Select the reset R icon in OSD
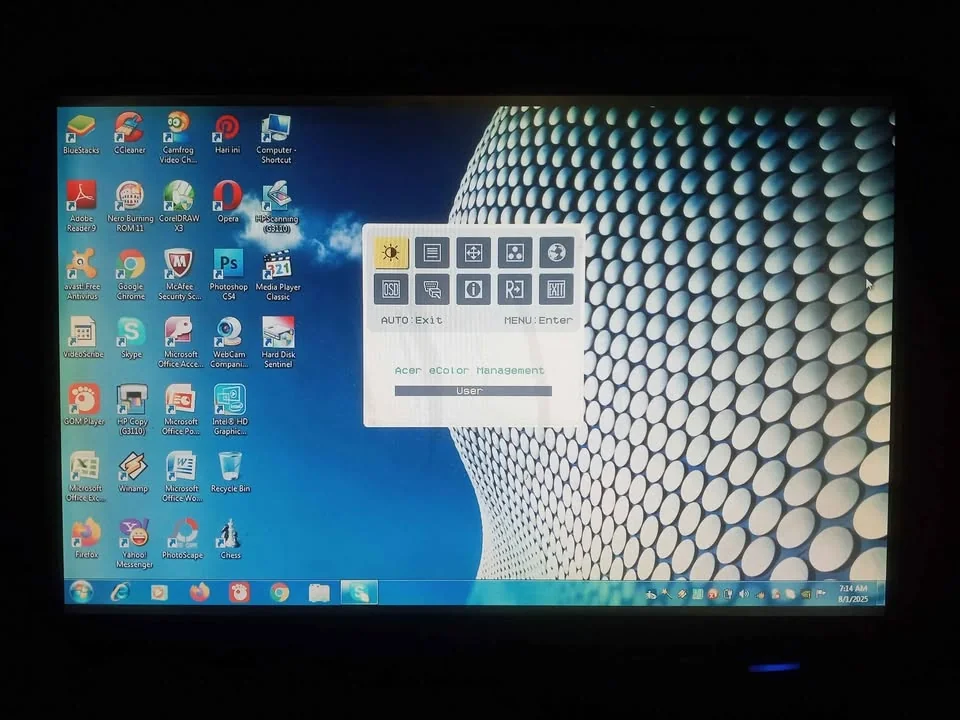The image size is (960, 720). (x=515, y=289)
